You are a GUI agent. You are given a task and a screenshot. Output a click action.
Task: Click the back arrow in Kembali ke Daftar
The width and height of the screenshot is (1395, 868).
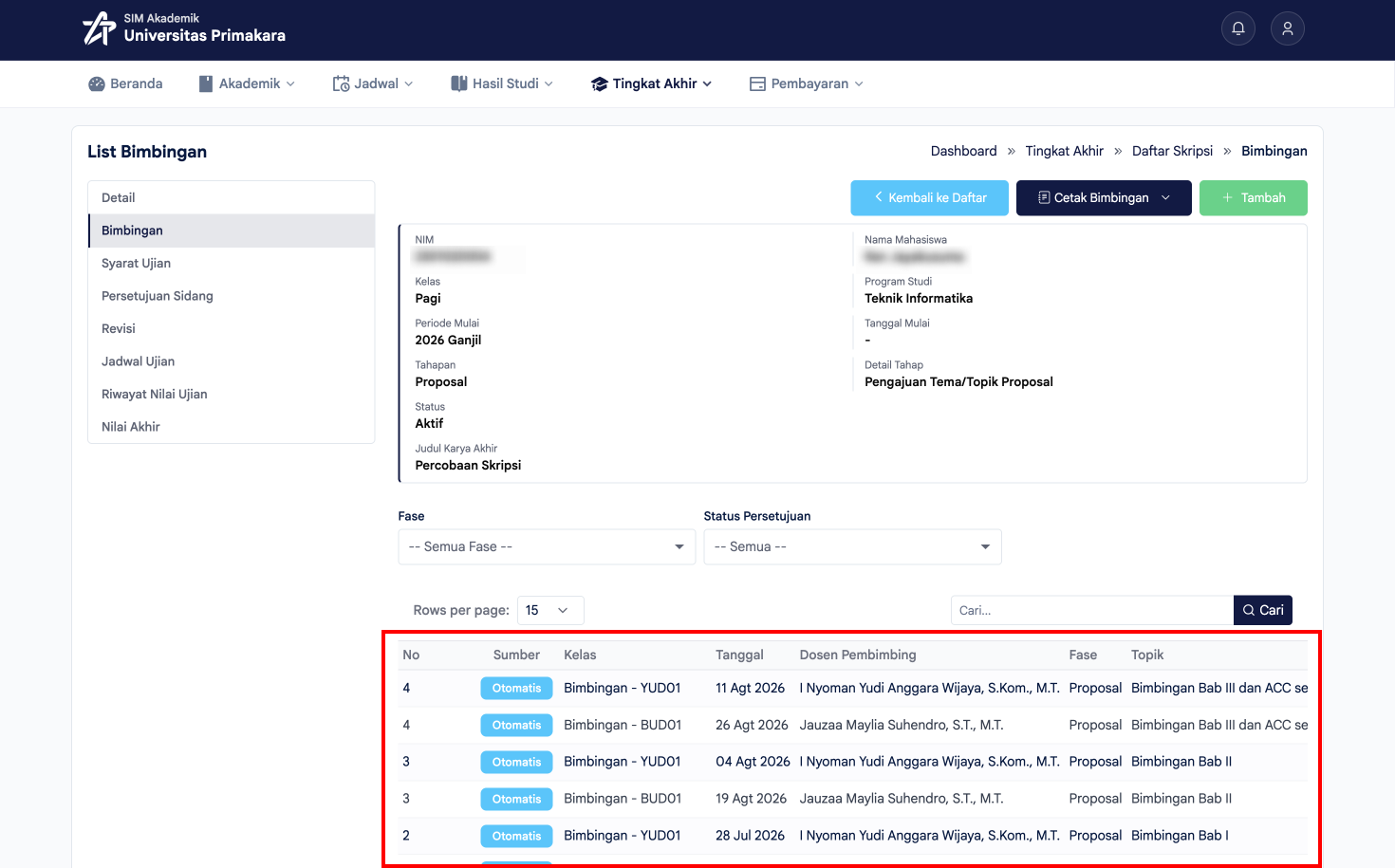coord(879,197)
